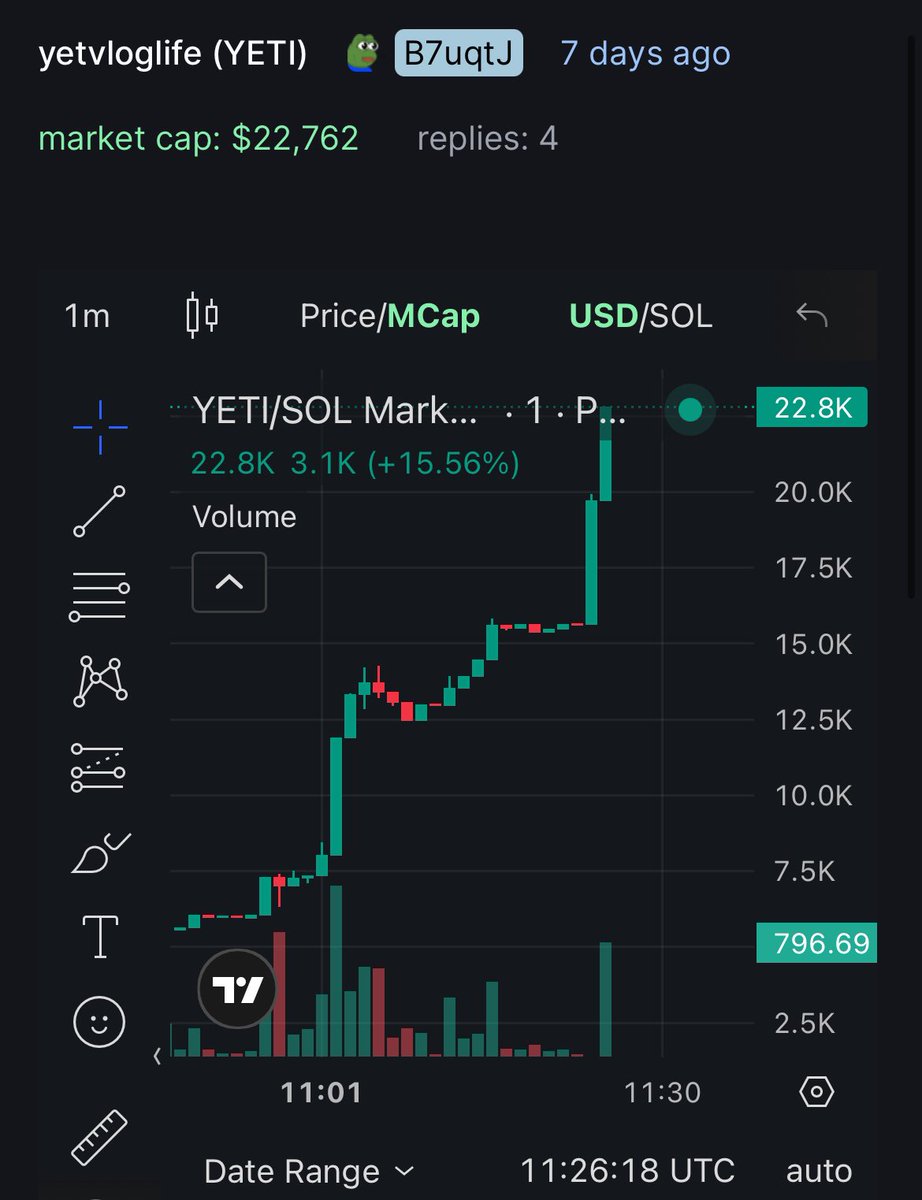Select the crosshair cursor tool
Viewport: 922px width, 1200px height.
click(100, 427)
